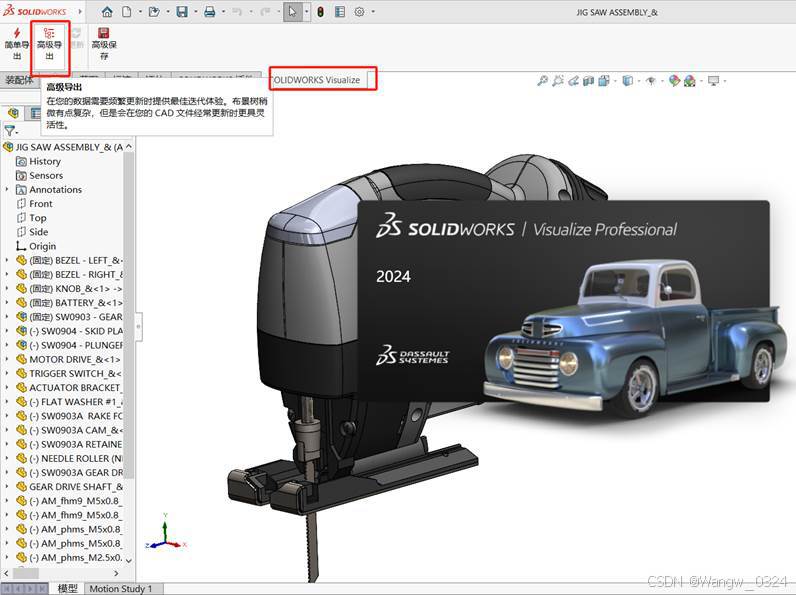
Task: Select (-) SW0903A RAKE component
Action: pos(69,416)
